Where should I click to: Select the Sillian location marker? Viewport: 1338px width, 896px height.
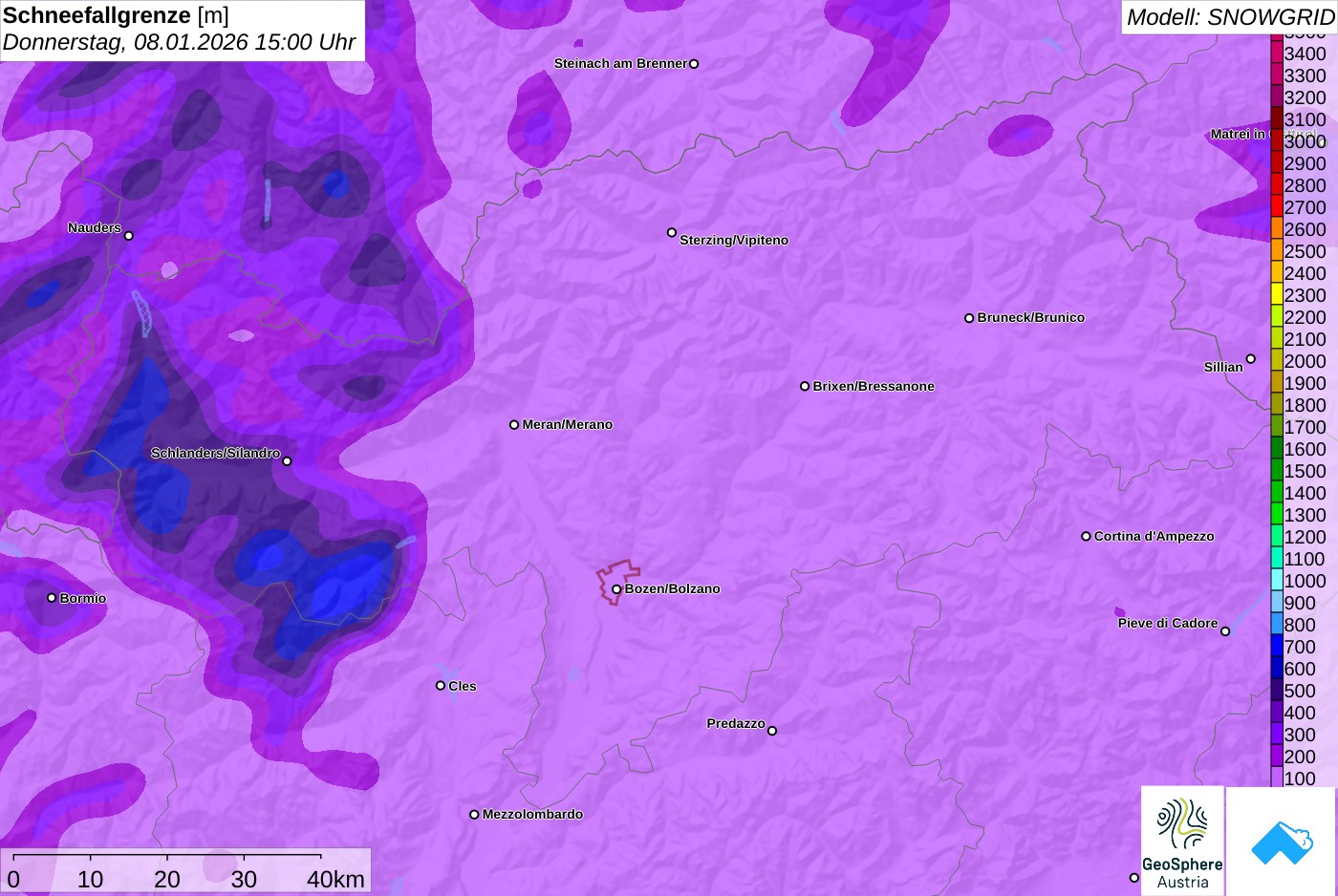pos(1251,359)
